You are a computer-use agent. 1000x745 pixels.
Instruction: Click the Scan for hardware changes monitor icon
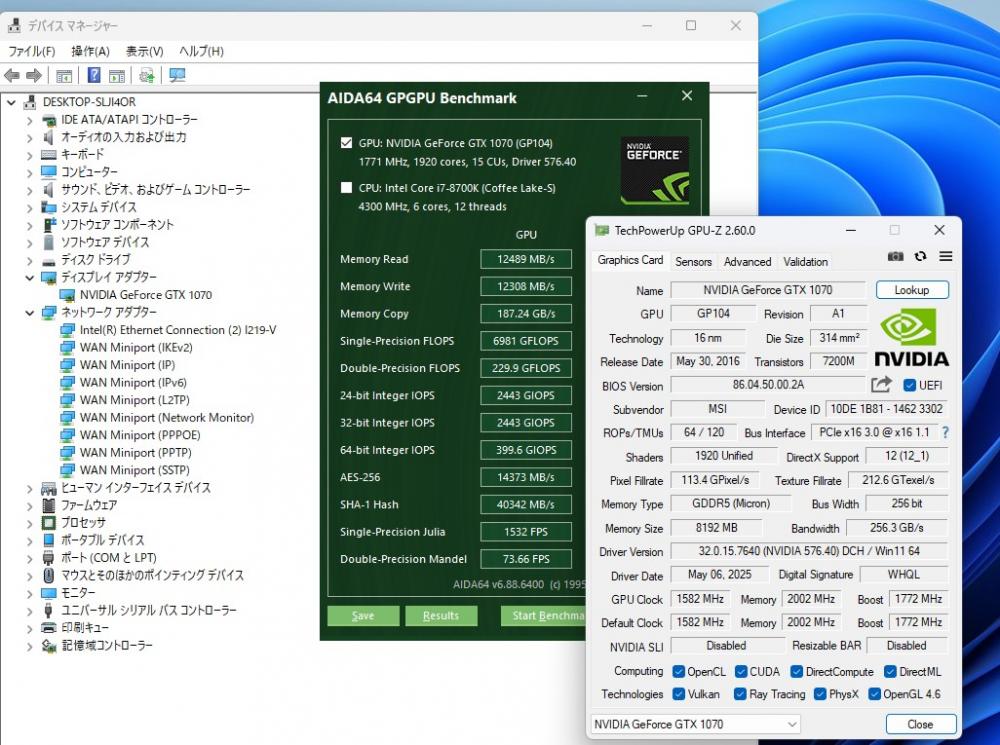[177, 75]
